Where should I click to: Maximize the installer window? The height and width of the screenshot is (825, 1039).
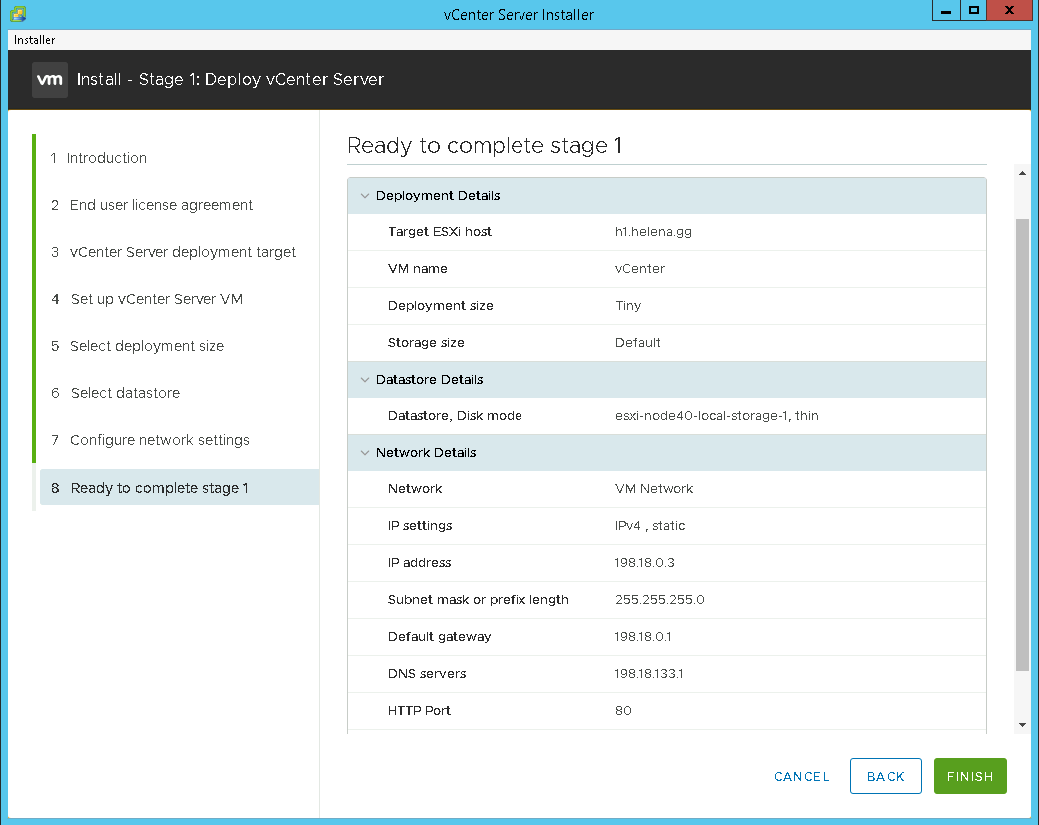(973, 11)
